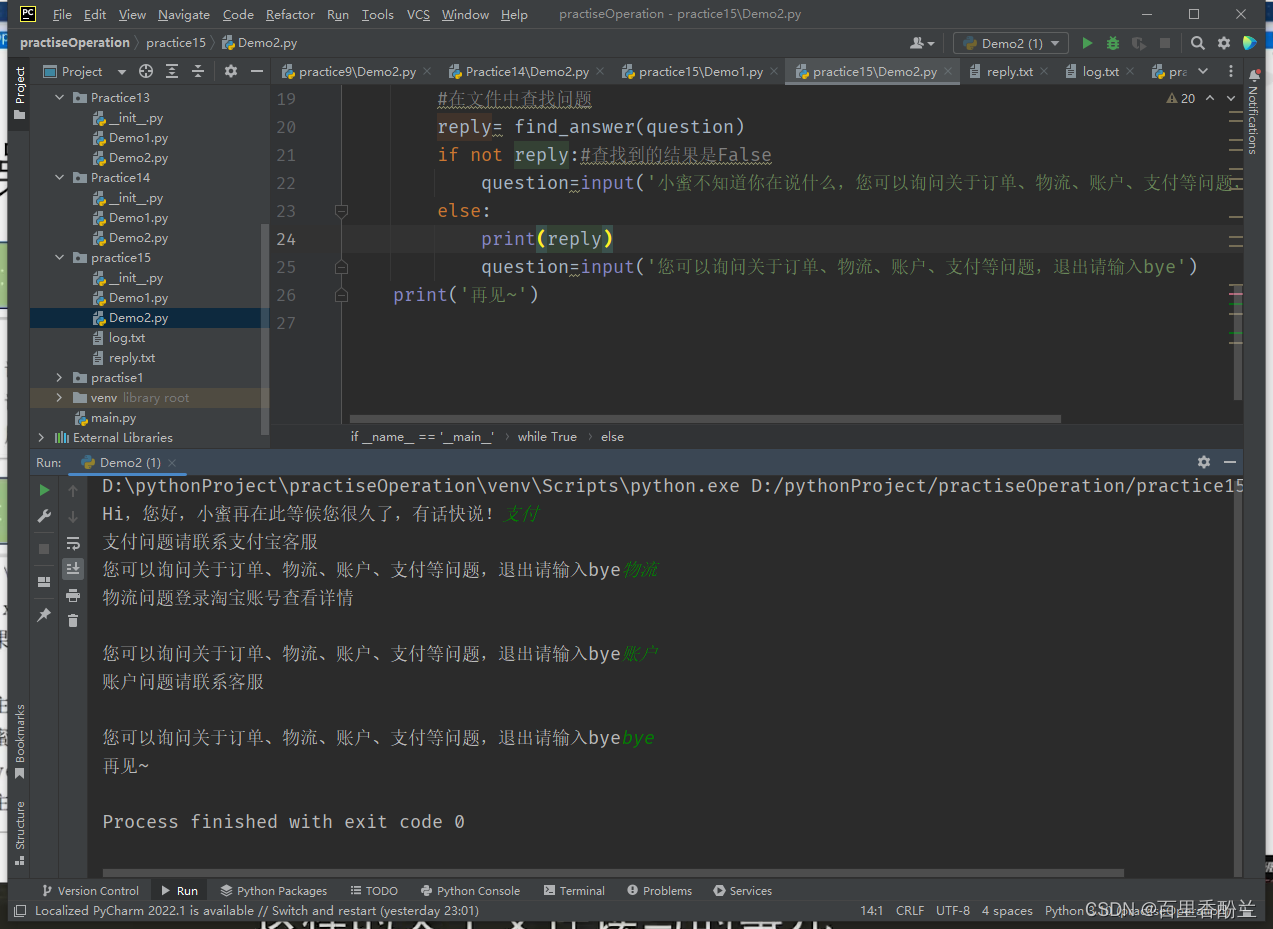The width and height of the screenshot is (1273, 929).
Task: Open the wrench icon in the Run panel
Action: coord(44,516)
